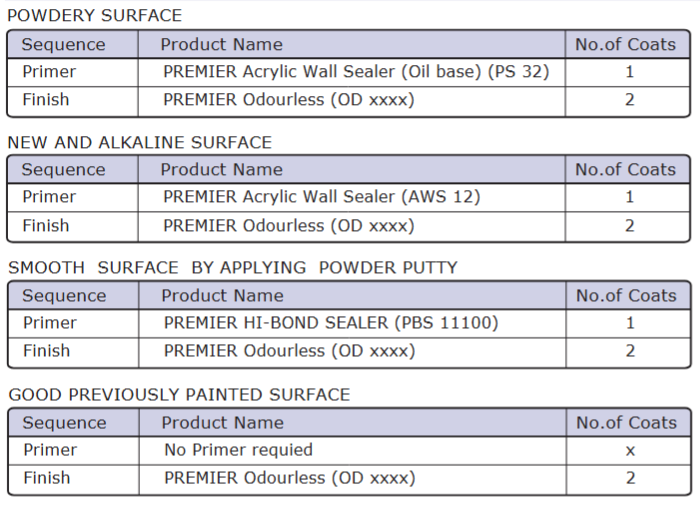The width and height of the screenshot is (700, 505).
Task: Select the GOOD PREVIOUSLY PAINTED SURFACE heading
Action: click(179, 395)
